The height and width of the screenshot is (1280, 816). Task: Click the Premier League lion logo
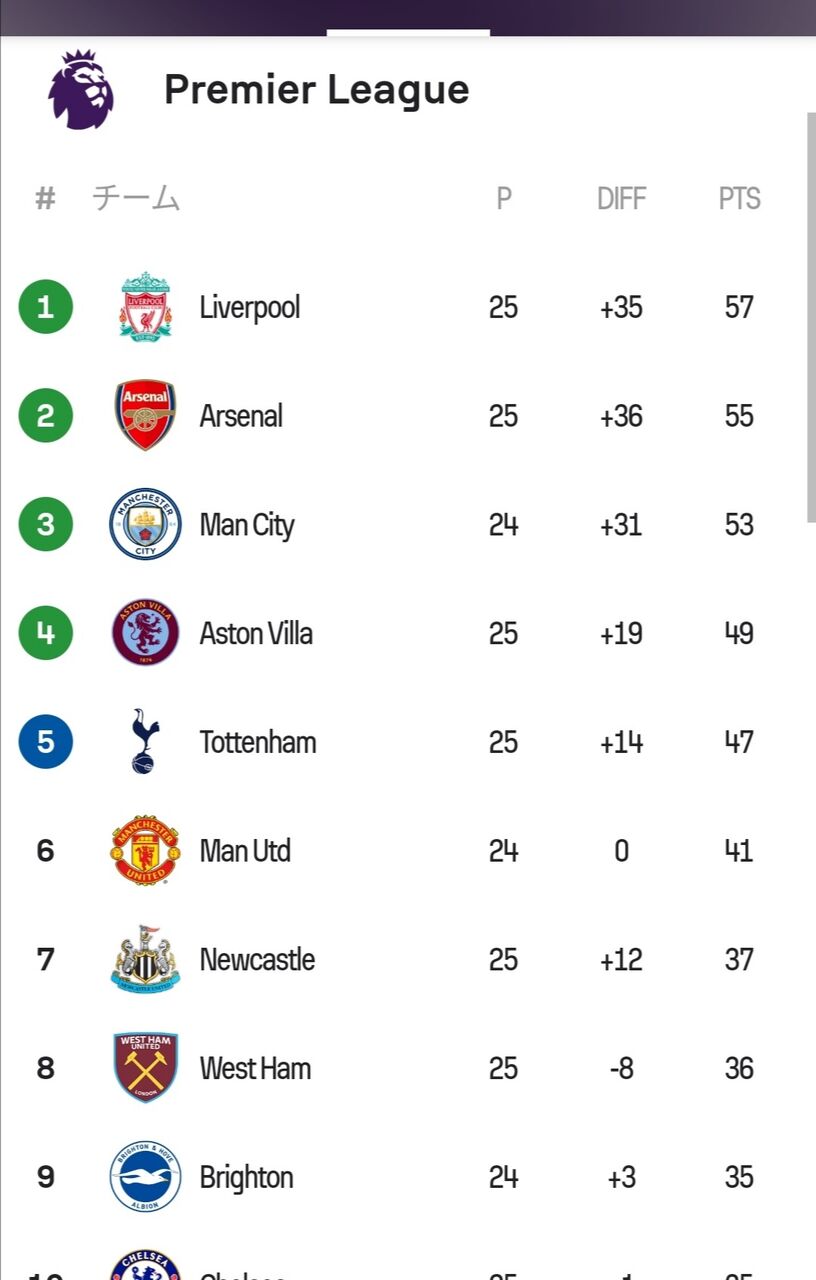tap(81, 90)
